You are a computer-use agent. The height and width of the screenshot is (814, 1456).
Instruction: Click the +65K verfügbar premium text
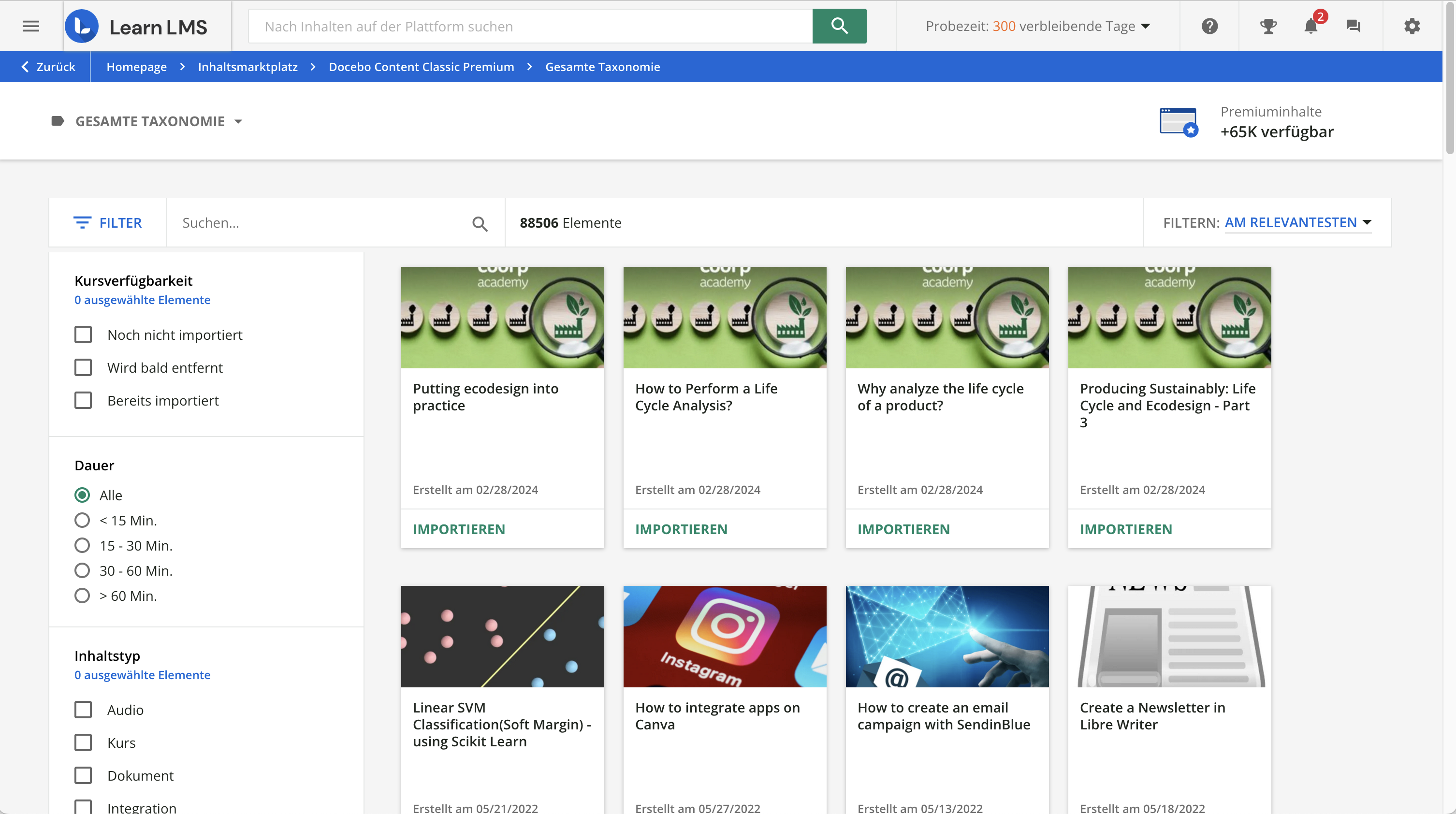(x=1277, y=131)
